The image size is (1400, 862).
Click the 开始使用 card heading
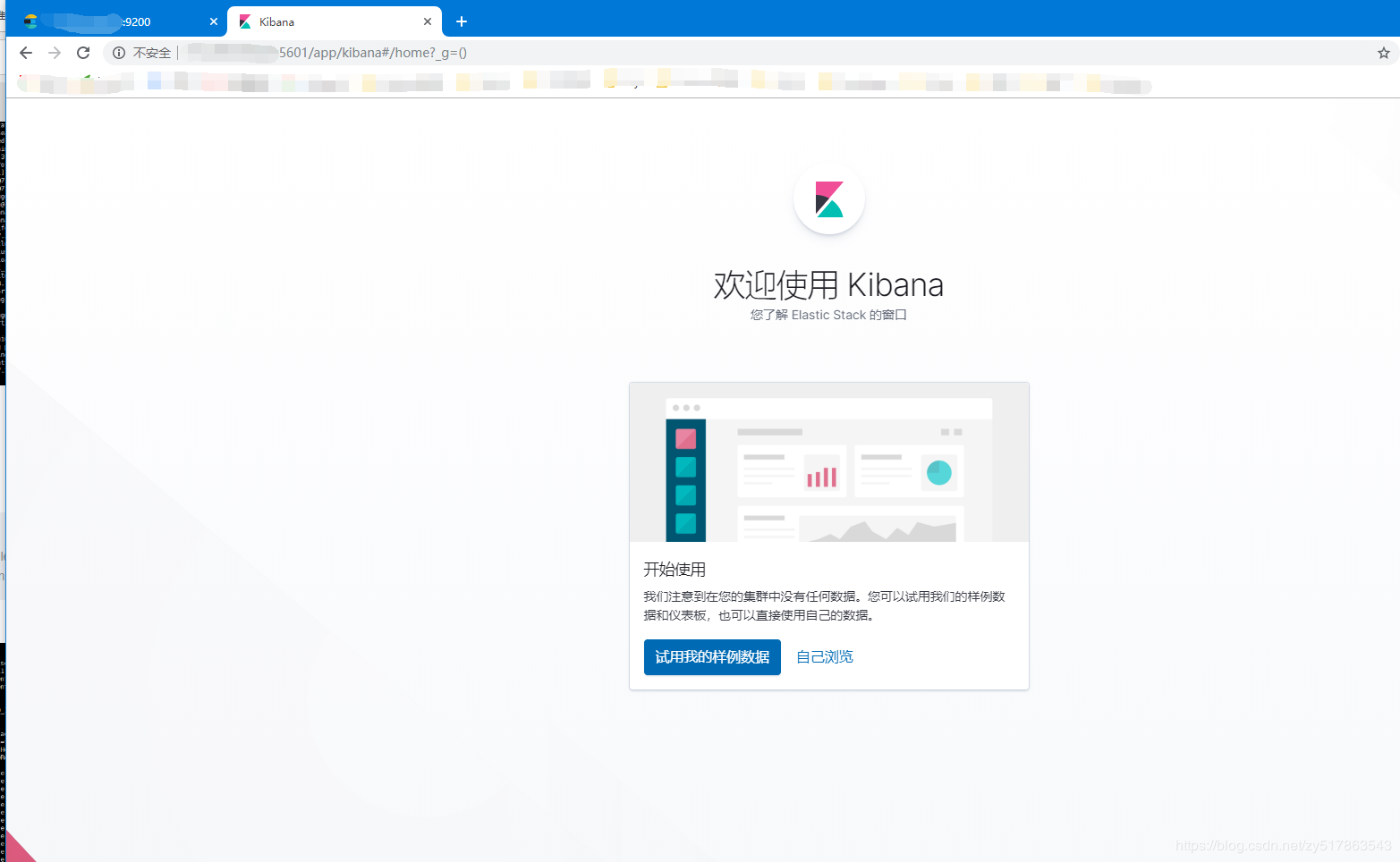click(674, 569)
